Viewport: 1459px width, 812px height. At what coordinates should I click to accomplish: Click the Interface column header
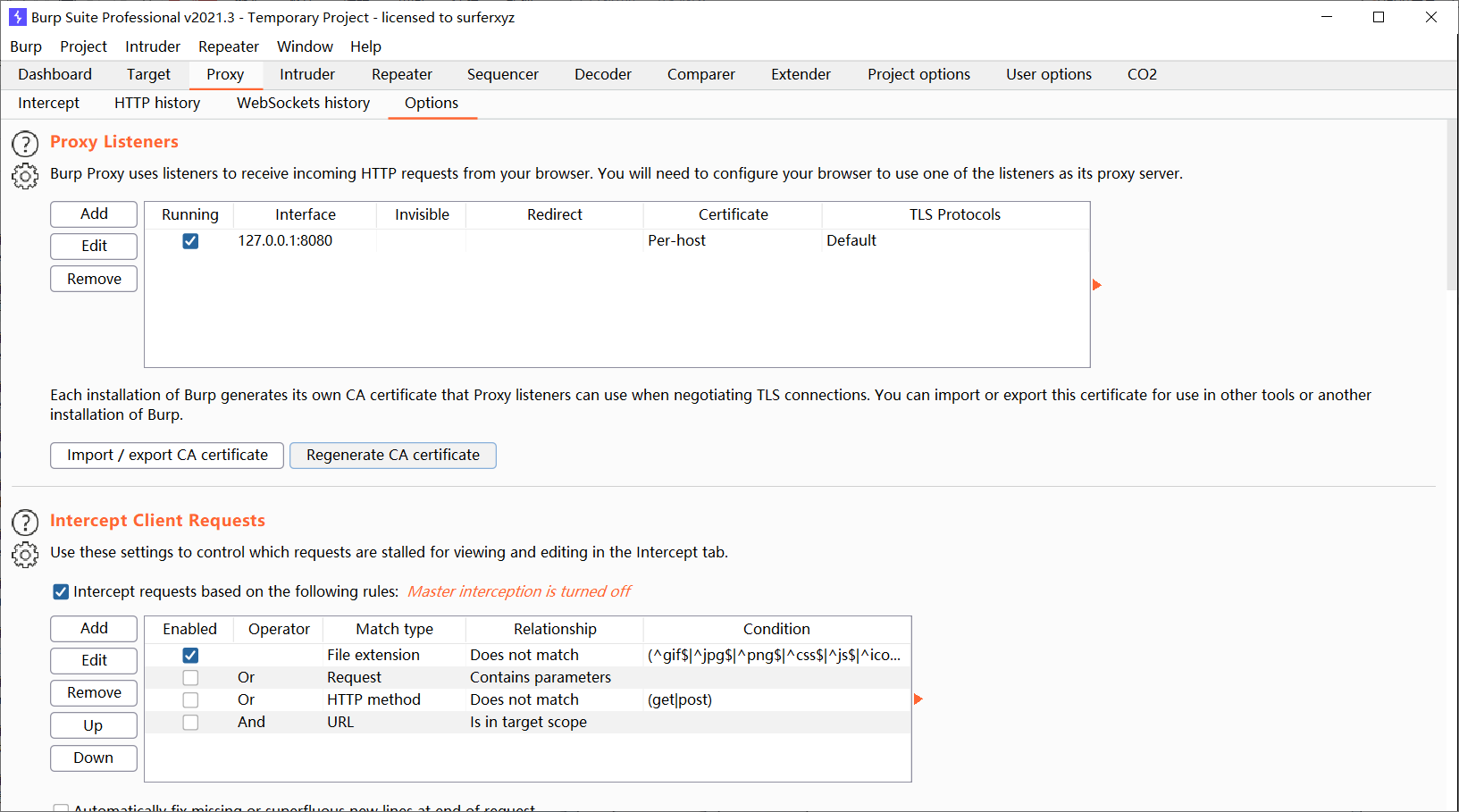pos(305,215)
